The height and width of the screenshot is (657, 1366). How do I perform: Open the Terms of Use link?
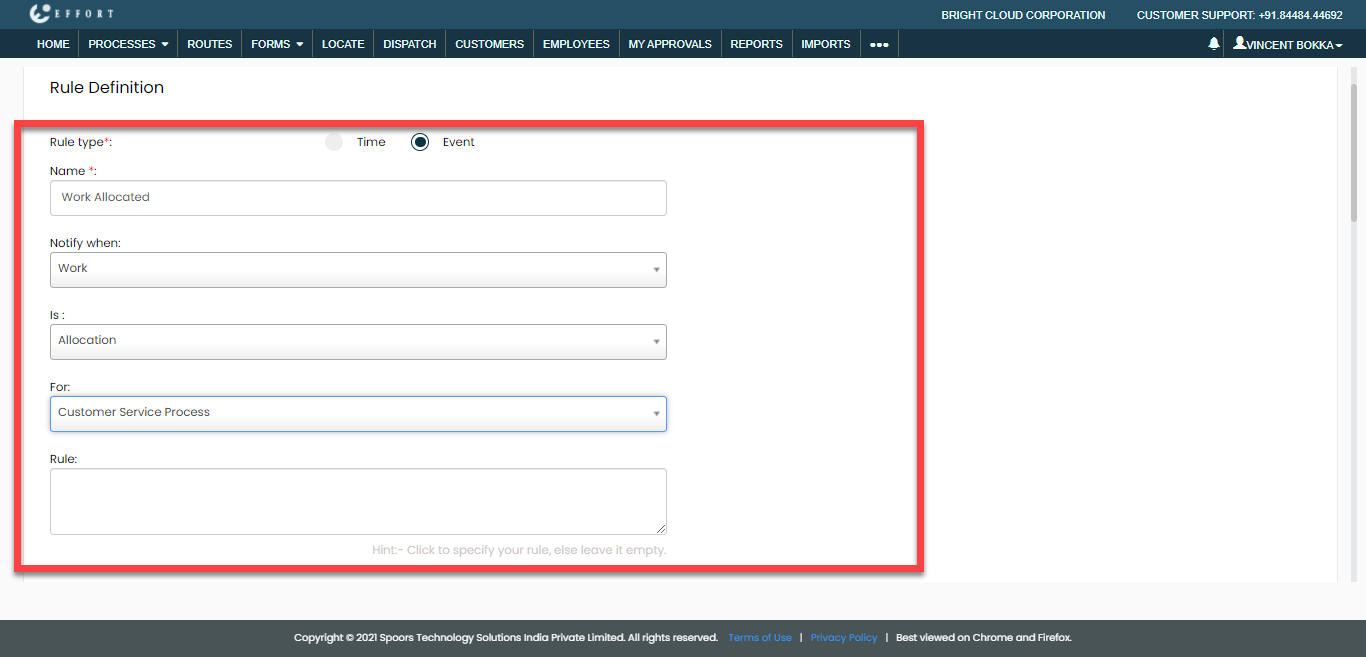point(759,638)
